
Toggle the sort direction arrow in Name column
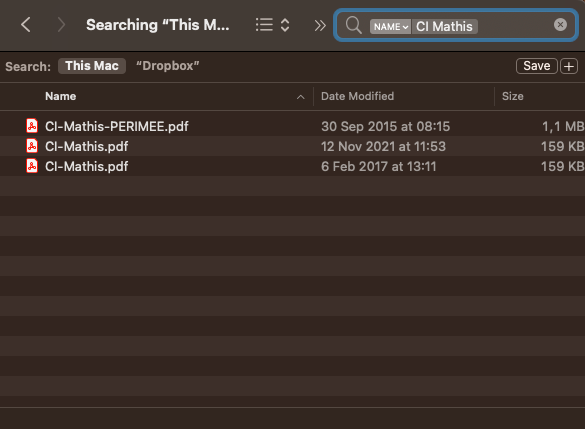[300, 97]
